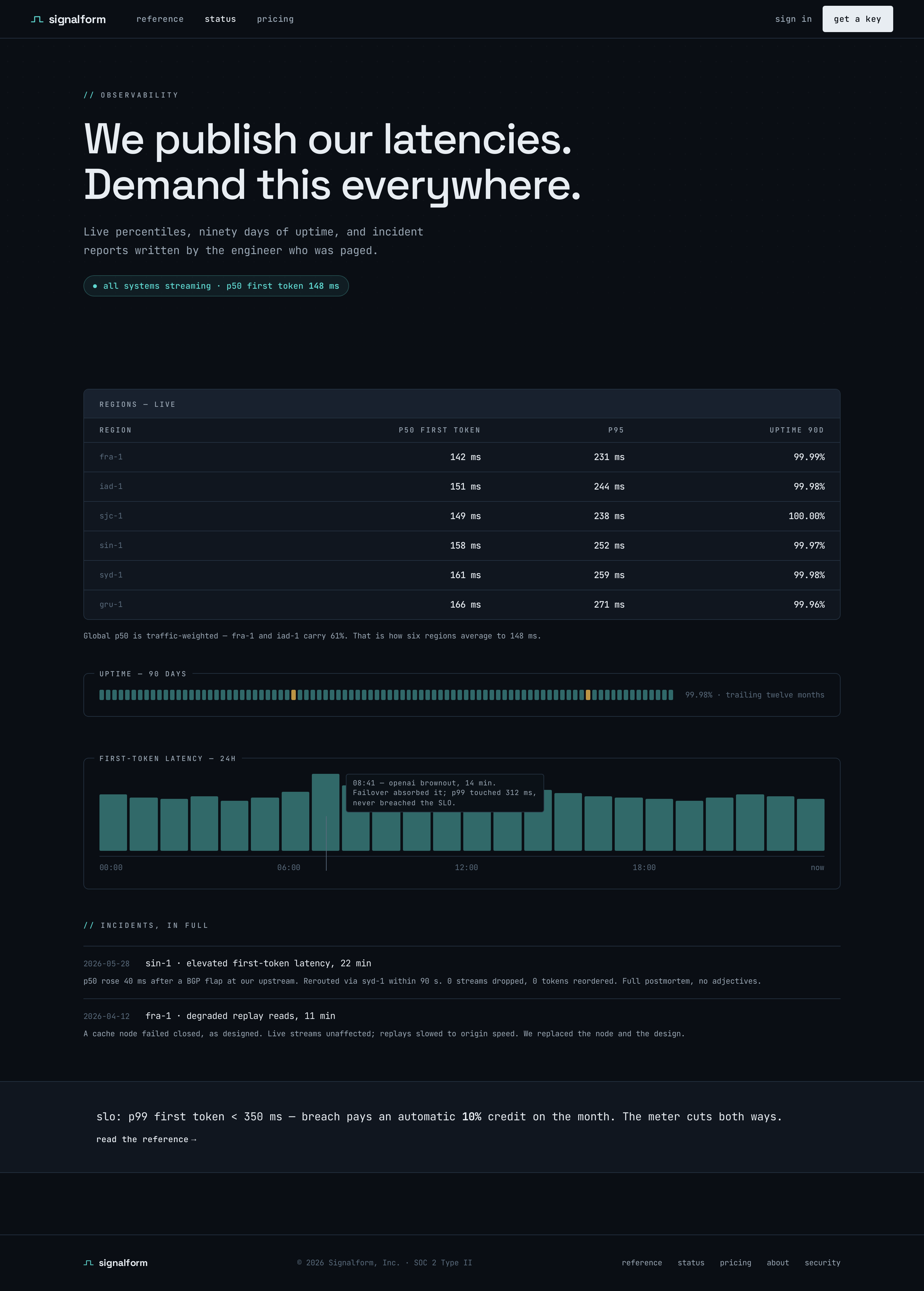The width and height of the screenshot is (924, 1291).
Task: Click the 2026-05-28 incident date
Action: [x=107, y=964]
